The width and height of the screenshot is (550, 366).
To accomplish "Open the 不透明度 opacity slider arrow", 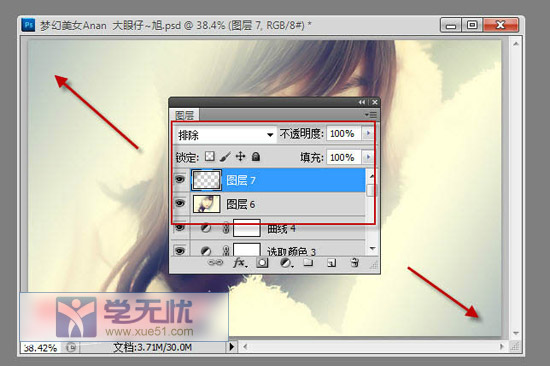I will point(368,133).
